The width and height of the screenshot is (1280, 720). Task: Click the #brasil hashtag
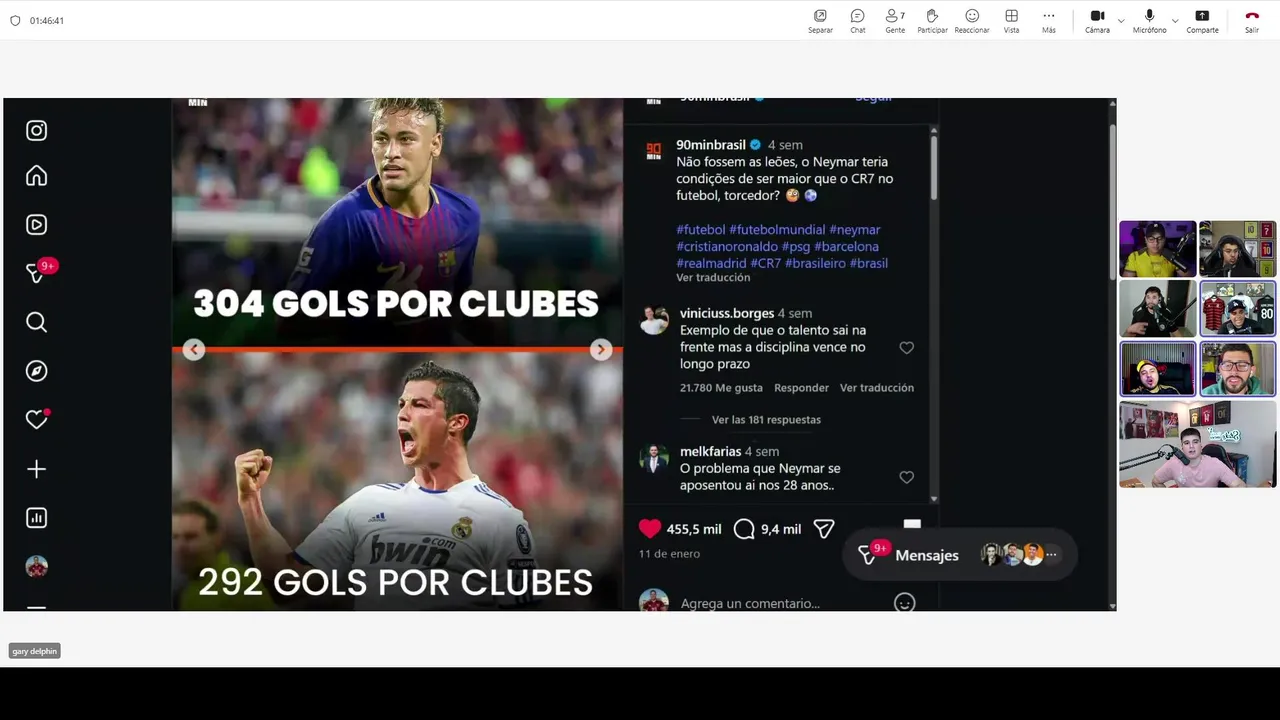point(869,264)
